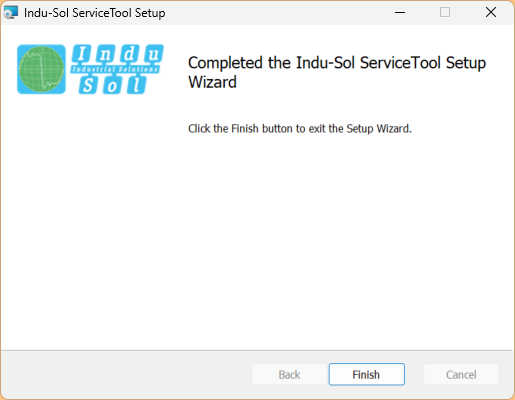Click the 'Indu-Sol ServiceTool Setup' window title
The width and height of the screenshot is (515, 400).
(95, 13)
